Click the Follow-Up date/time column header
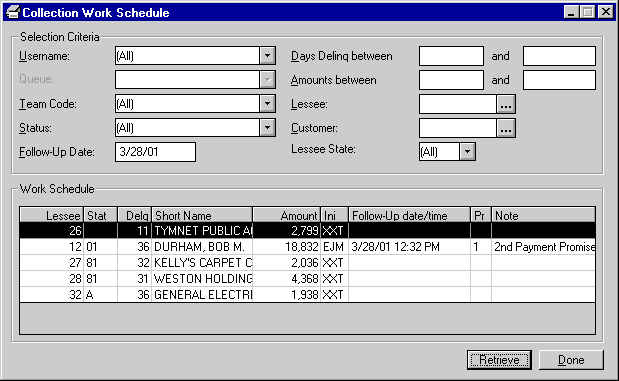This screenshot has height=381, width=619. (x=409, y=215)
